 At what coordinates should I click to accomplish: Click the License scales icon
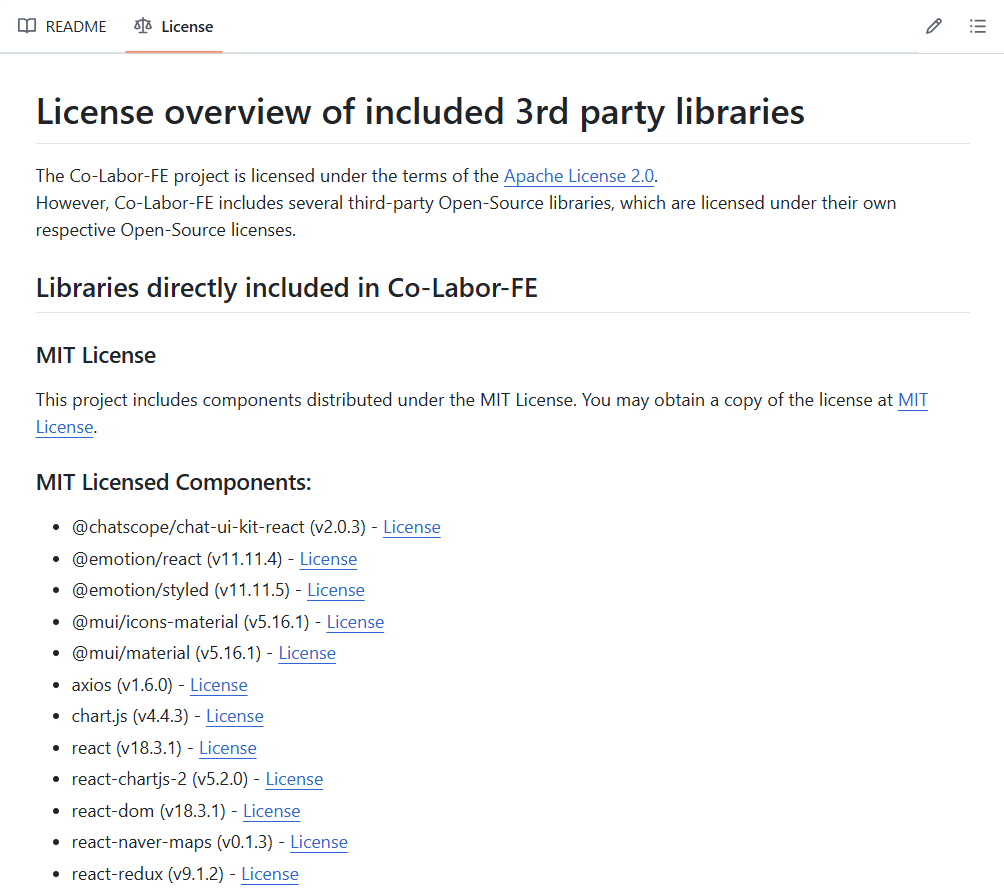143,26
